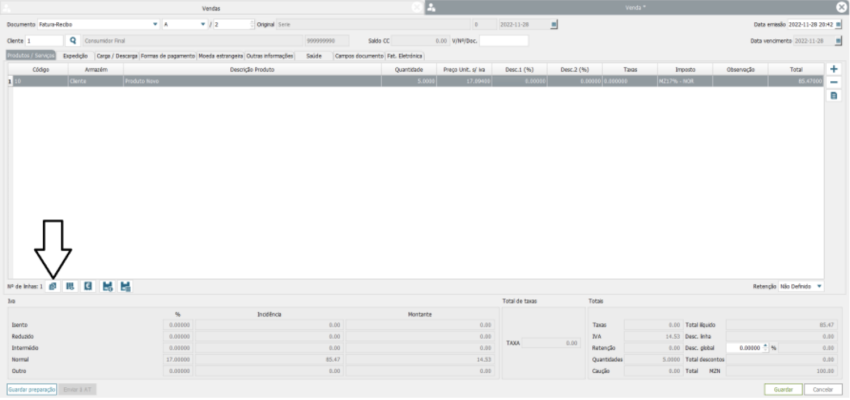The image size is (850, 400).
Task: Click the Guardar button
Action: point(783,388)
